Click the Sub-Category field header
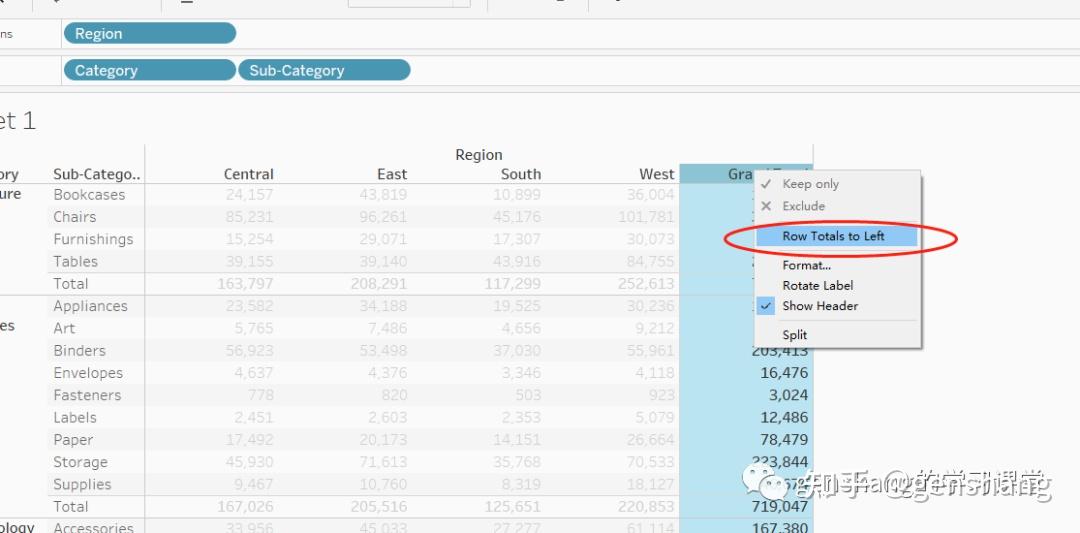The width and height of the screenshot is (1080, 533). (x=96, y=174)
